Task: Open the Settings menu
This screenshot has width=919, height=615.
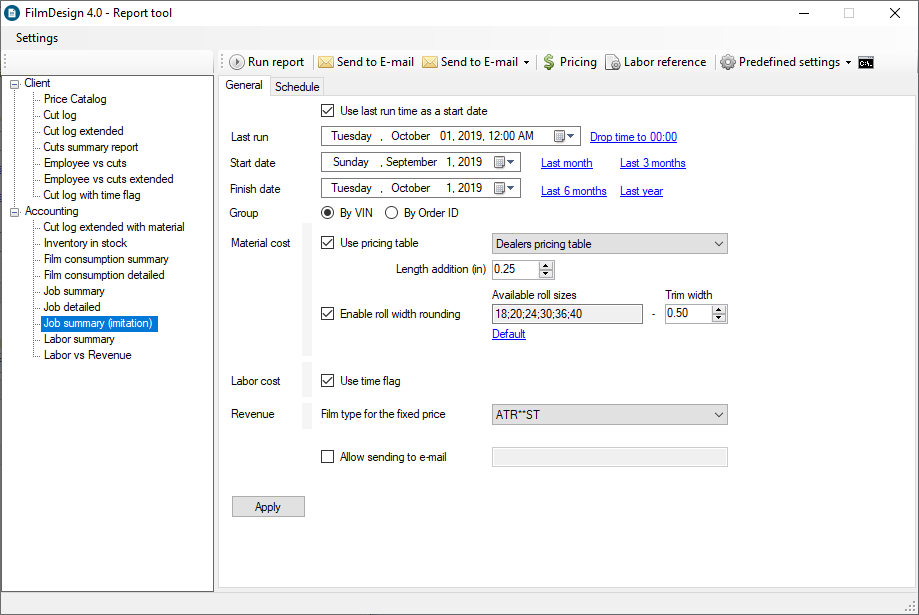Action: tap(37, 38)
